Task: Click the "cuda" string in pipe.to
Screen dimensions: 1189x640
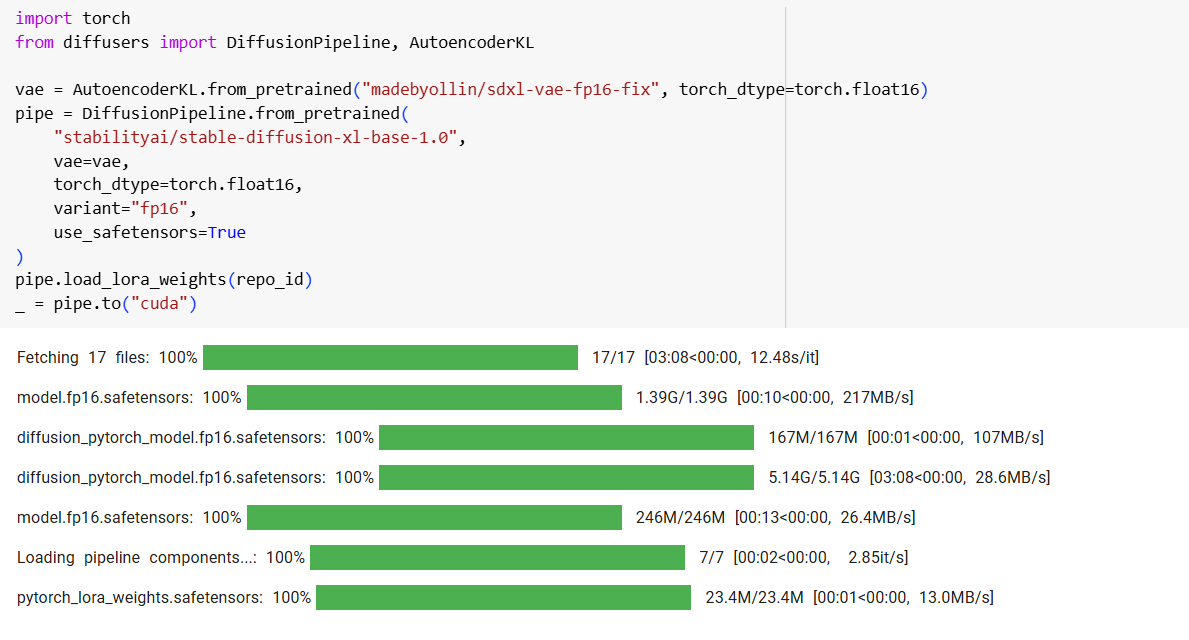Action: click(x=160, y=303)
